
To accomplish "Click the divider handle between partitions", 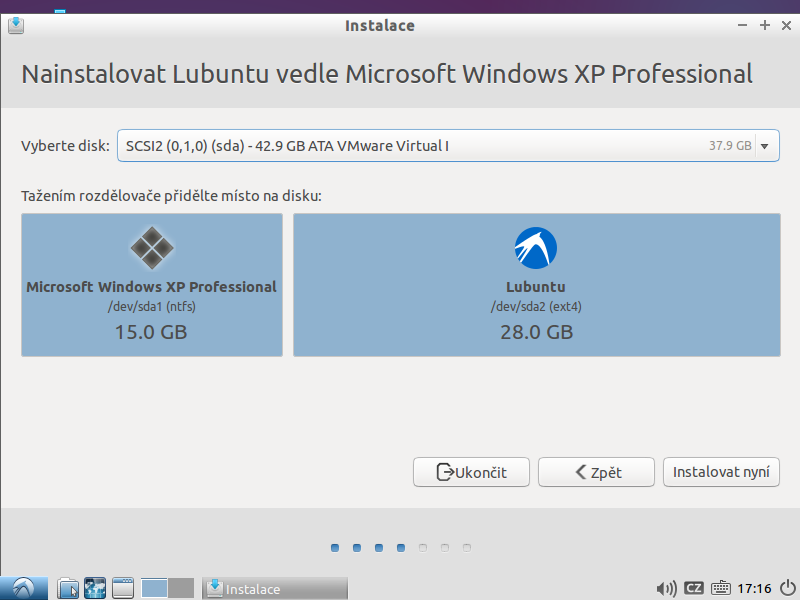I will [x=288, y=285].
